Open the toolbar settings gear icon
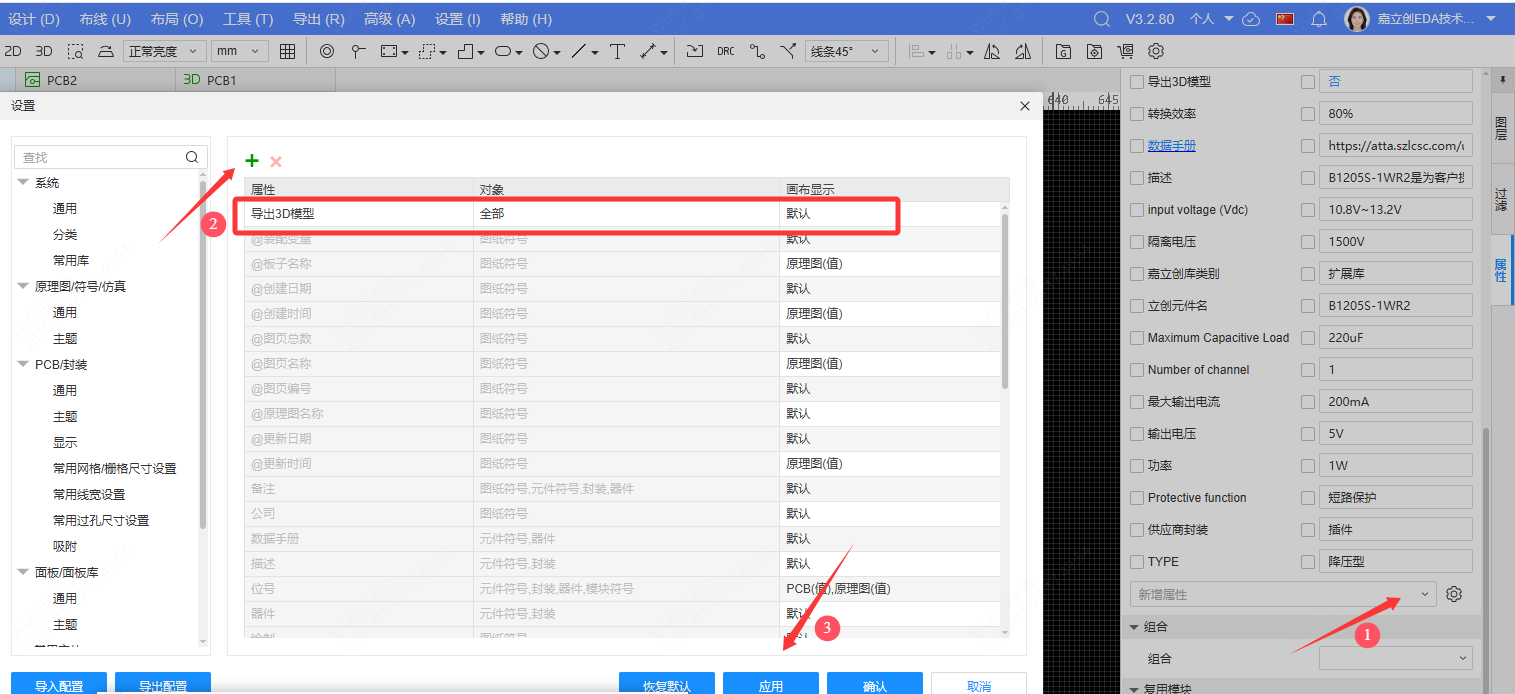The width and height of the screenshot is (1515, 694). (1155, 51)
